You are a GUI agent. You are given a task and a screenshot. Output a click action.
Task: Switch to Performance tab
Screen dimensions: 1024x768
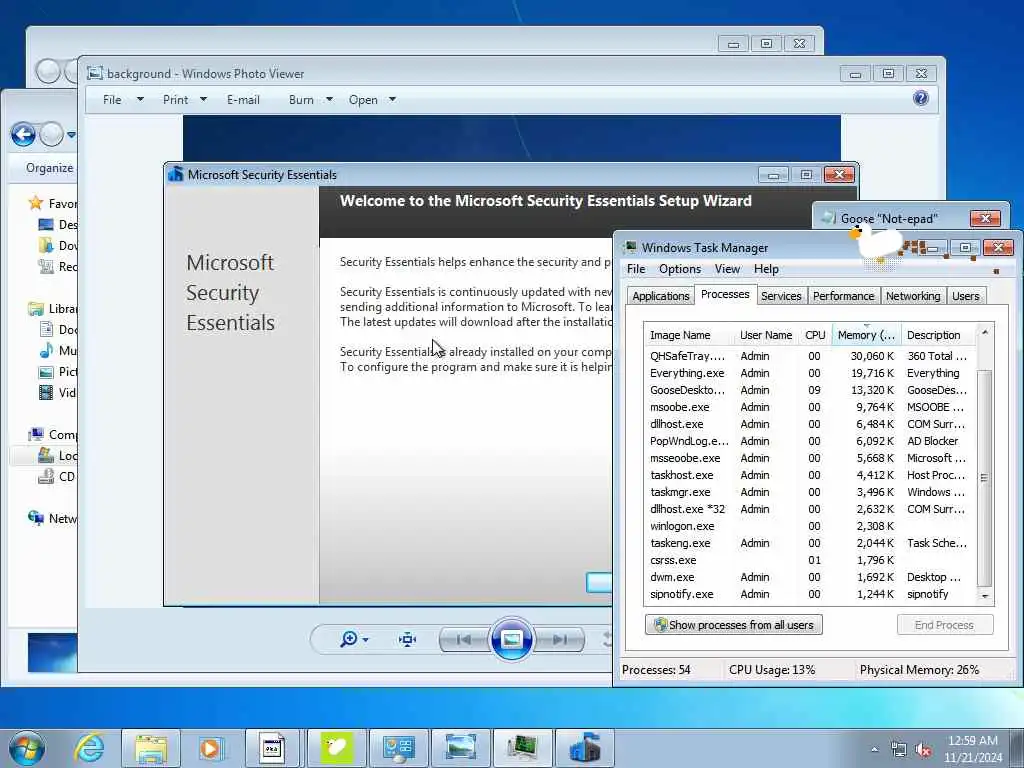pyautogui.click(x=843, y=296)
